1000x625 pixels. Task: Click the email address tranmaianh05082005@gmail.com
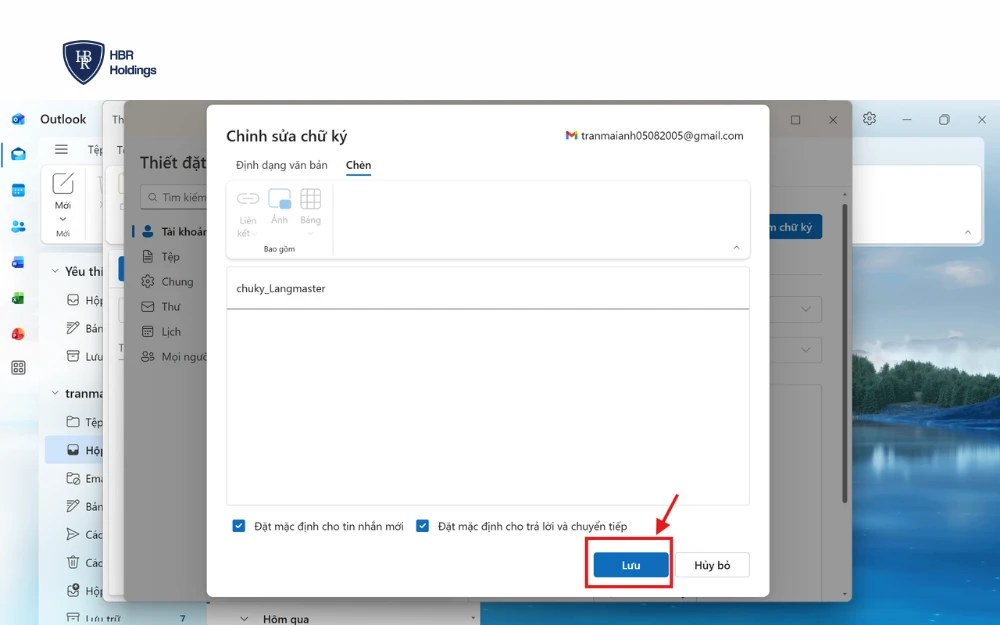point(662,135)
